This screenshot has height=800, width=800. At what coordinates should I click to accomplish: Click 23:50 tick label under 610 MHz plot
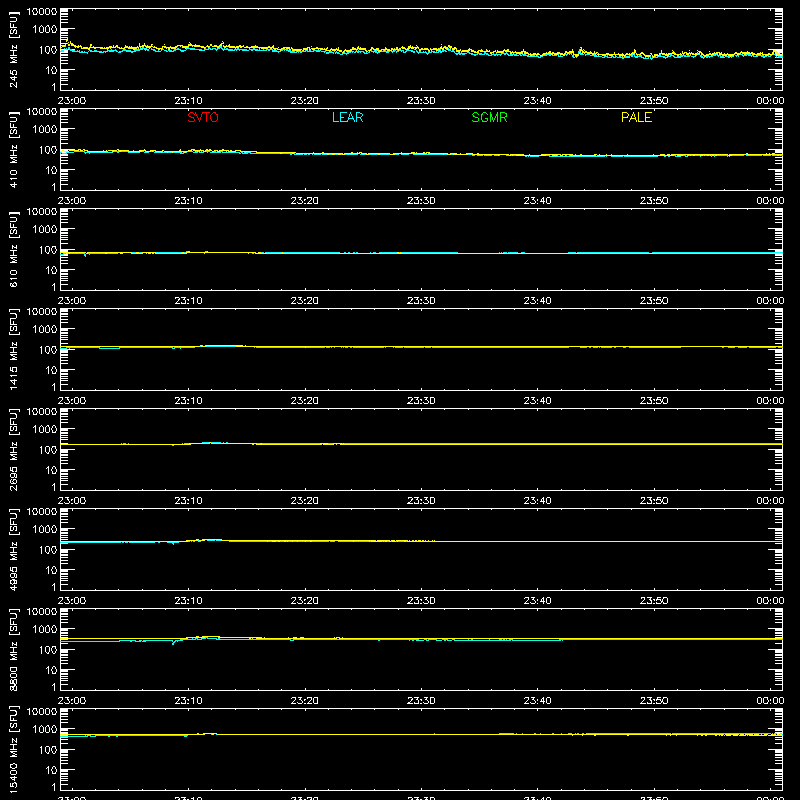click(654, 301)
